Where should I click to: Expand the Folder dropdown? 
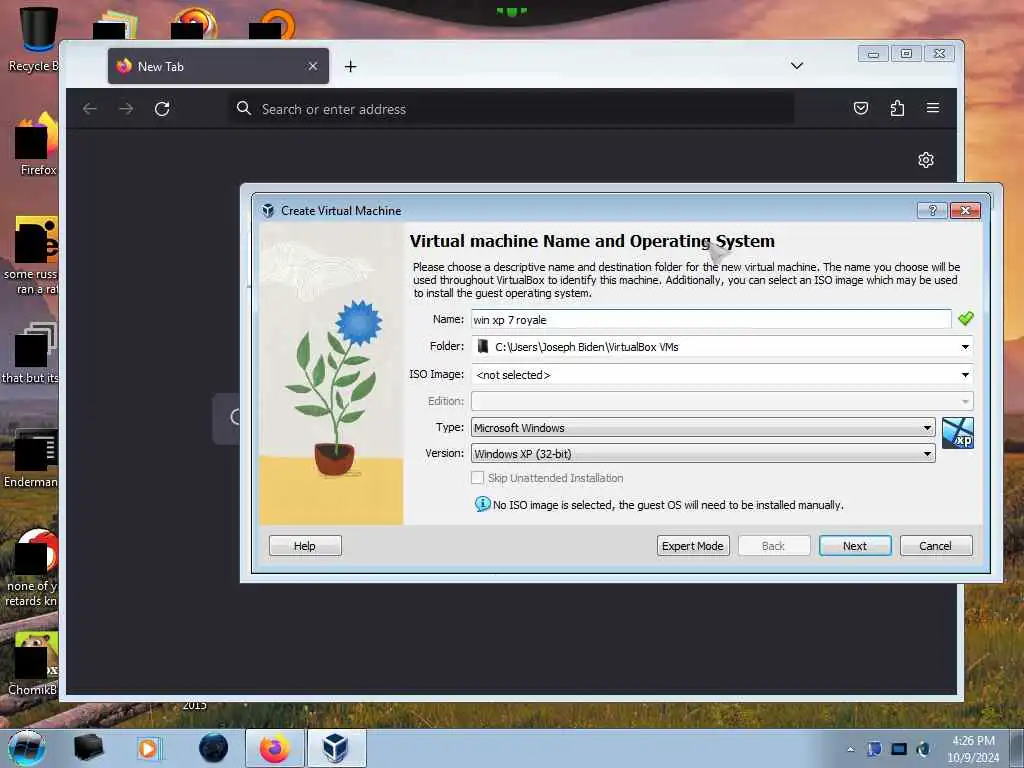point(965,347)
